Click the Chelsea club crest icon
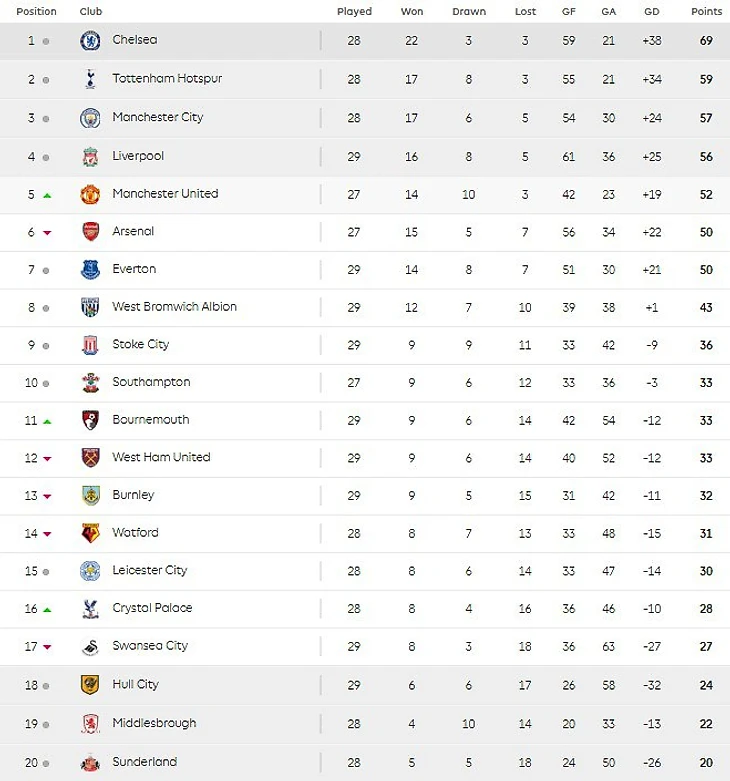The width and height of the screenshot is (730, 781). [90, 41]
